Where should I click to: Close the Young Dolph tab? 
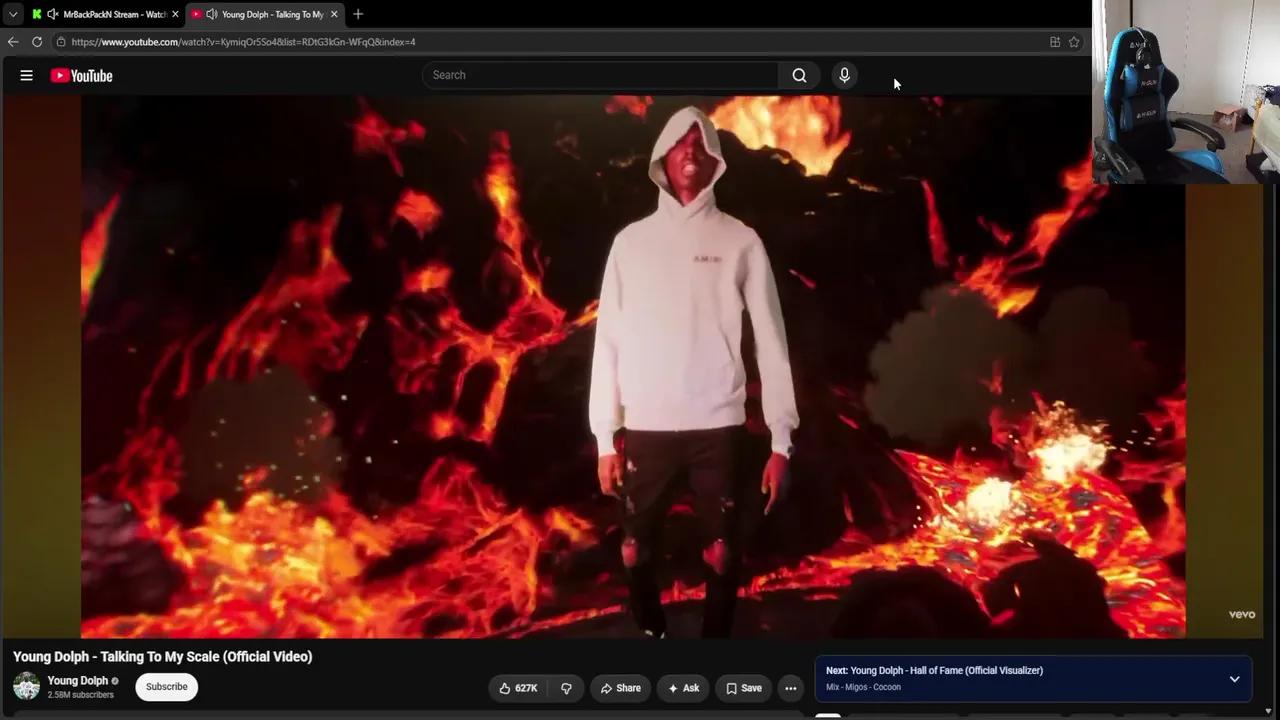click(x=334, y=14)
